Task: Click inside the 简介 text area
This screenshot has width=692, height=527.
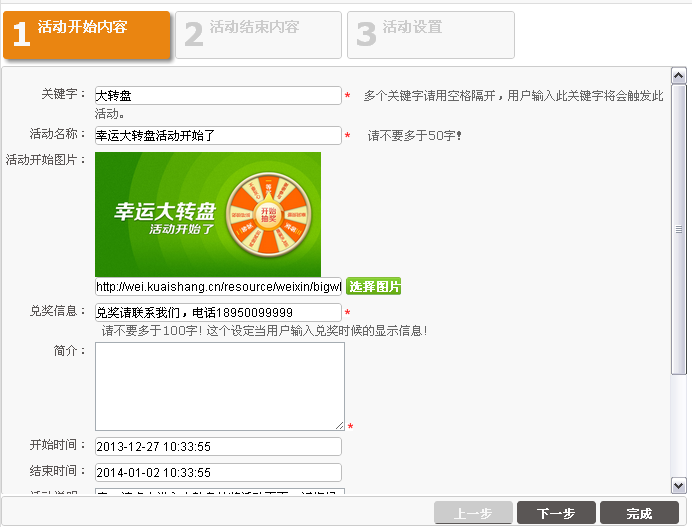Action: (x=219, y=386)
